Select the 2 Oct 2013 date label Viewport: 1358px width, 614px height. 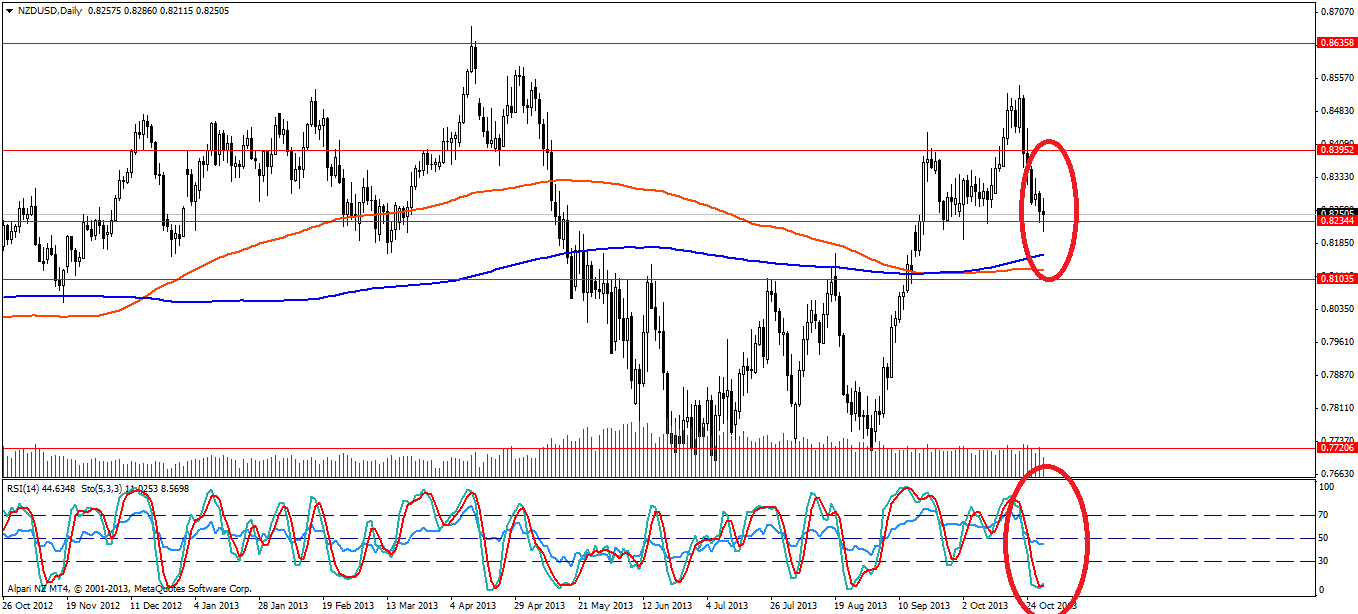pyautogui.click(x=985, y=606)
